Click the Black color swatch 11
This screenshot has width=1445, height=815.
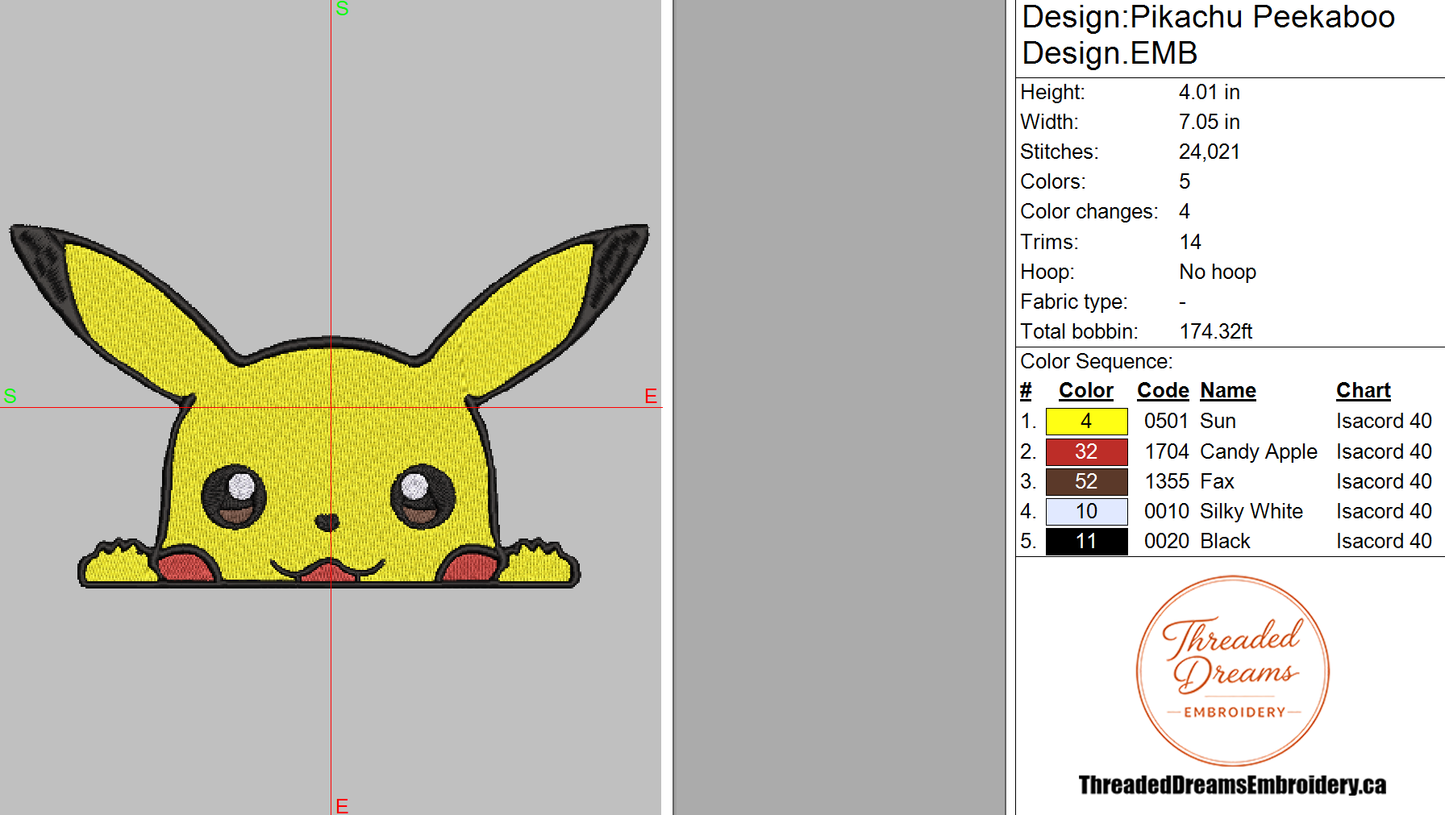(x=1086, y=541)
